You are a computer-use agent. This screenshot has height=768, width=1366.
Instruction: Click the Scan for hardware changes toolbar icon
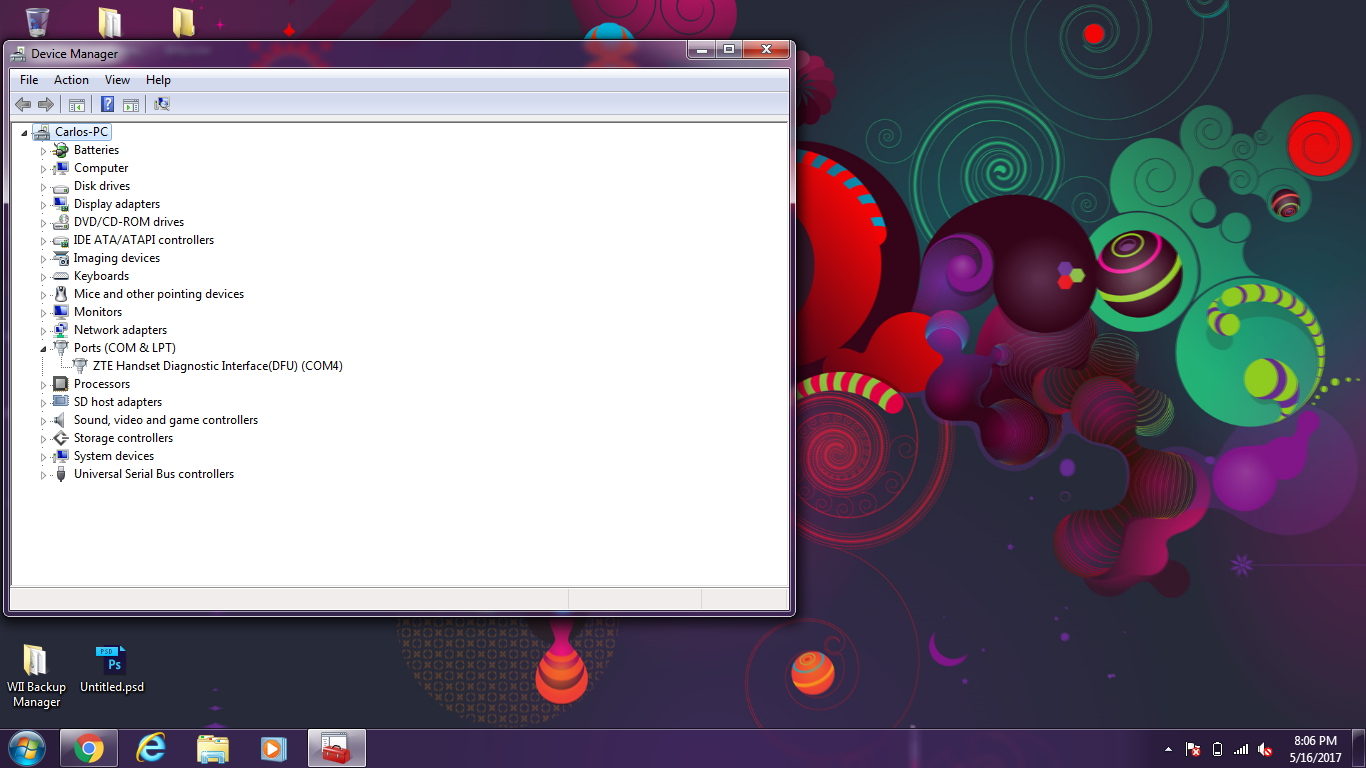tap(162, 104)
